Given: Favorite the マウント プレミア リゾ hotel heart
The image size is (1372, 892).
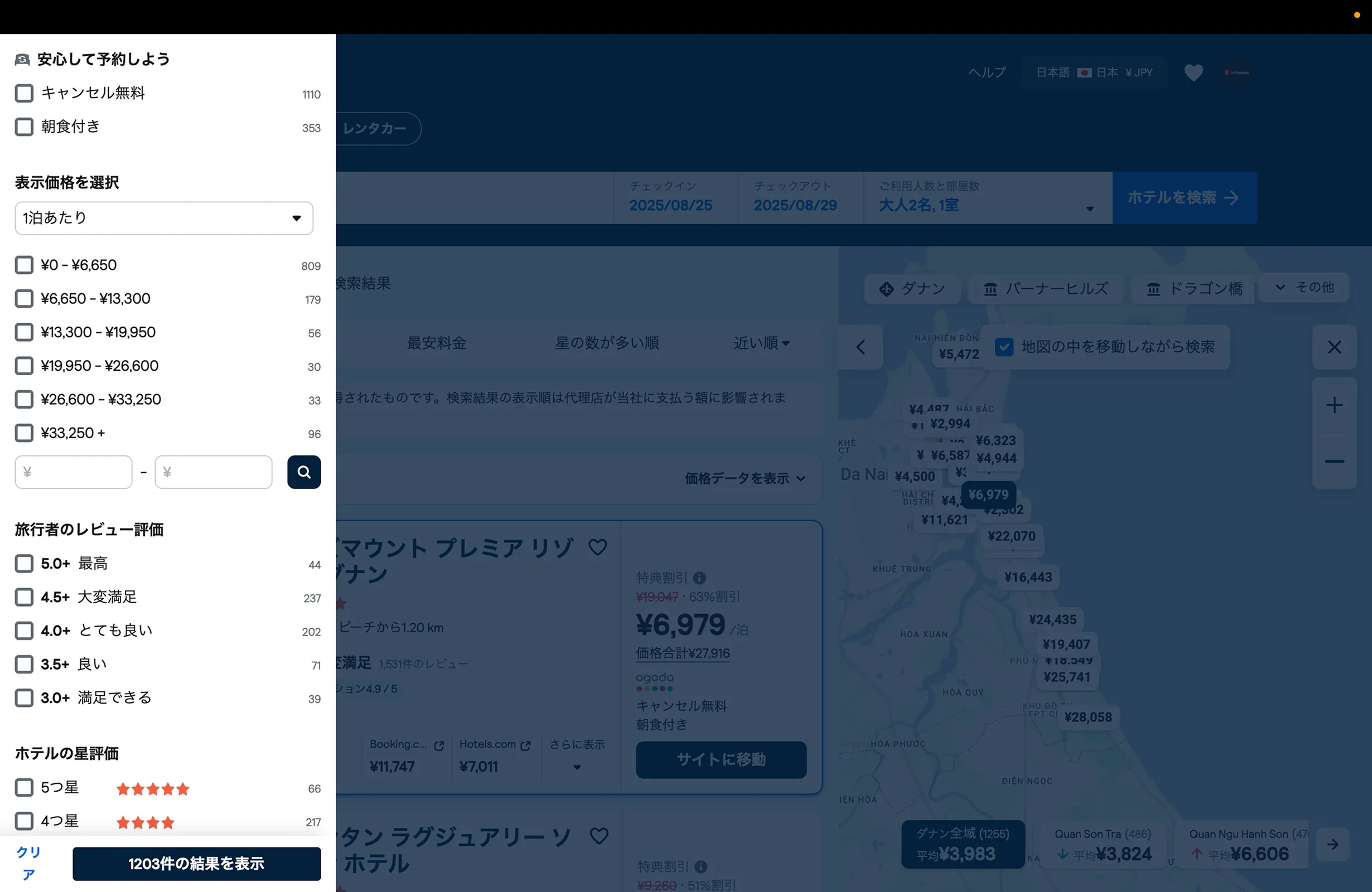Looking at the screenshot, I should click(598, 547).
